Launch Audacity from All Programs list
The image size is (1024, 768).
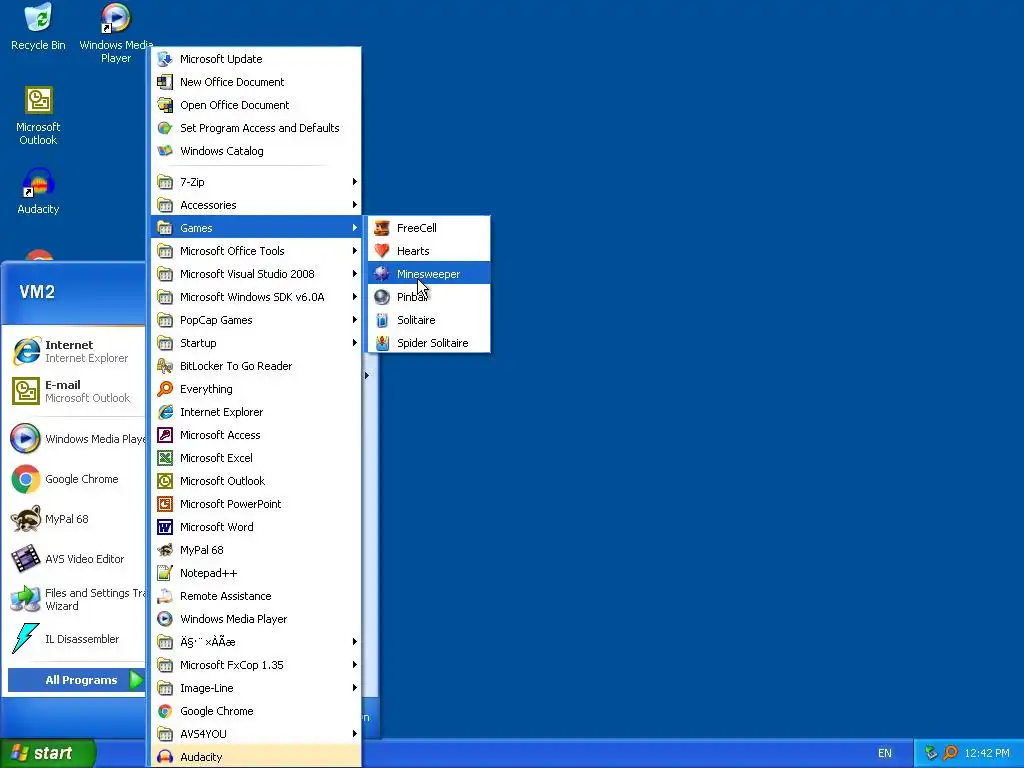pyautogui.click(x=256, y=757)
